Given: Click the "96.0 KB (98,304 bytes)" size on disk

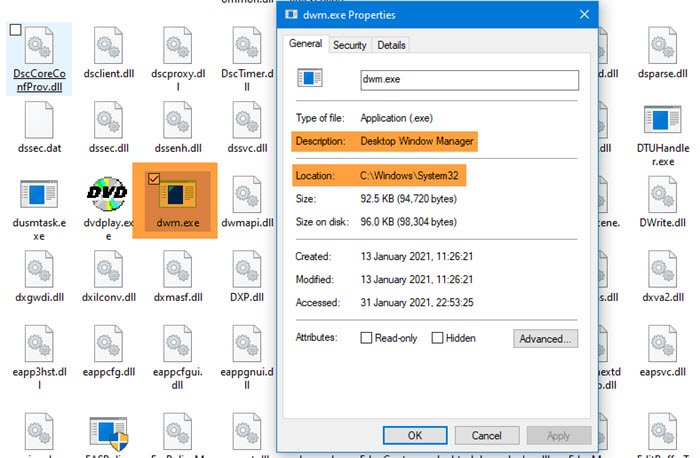Looking at the screenshot, I should tap(408, 222).
